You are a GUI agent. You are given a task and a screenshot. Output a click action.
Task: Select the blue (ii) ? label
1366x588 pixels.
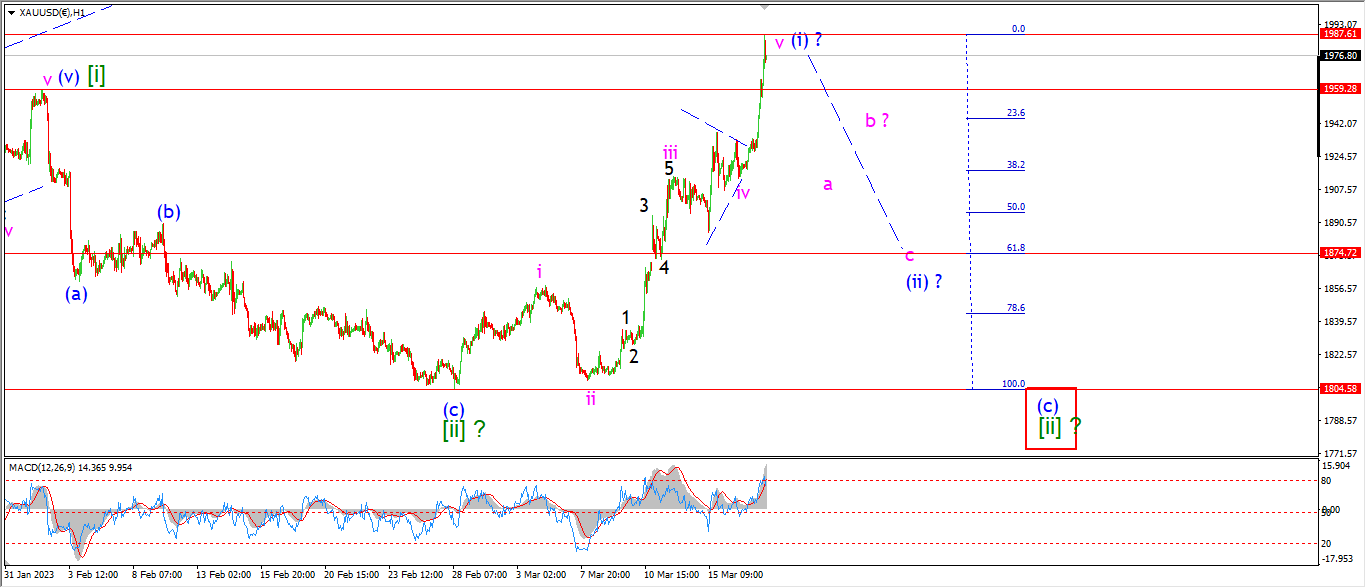pos(924,281)
